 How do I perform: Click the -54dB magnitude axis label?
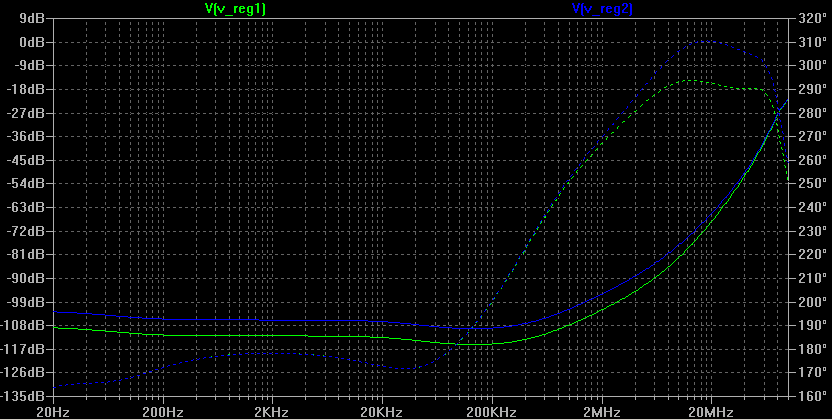tap(25, 183)
